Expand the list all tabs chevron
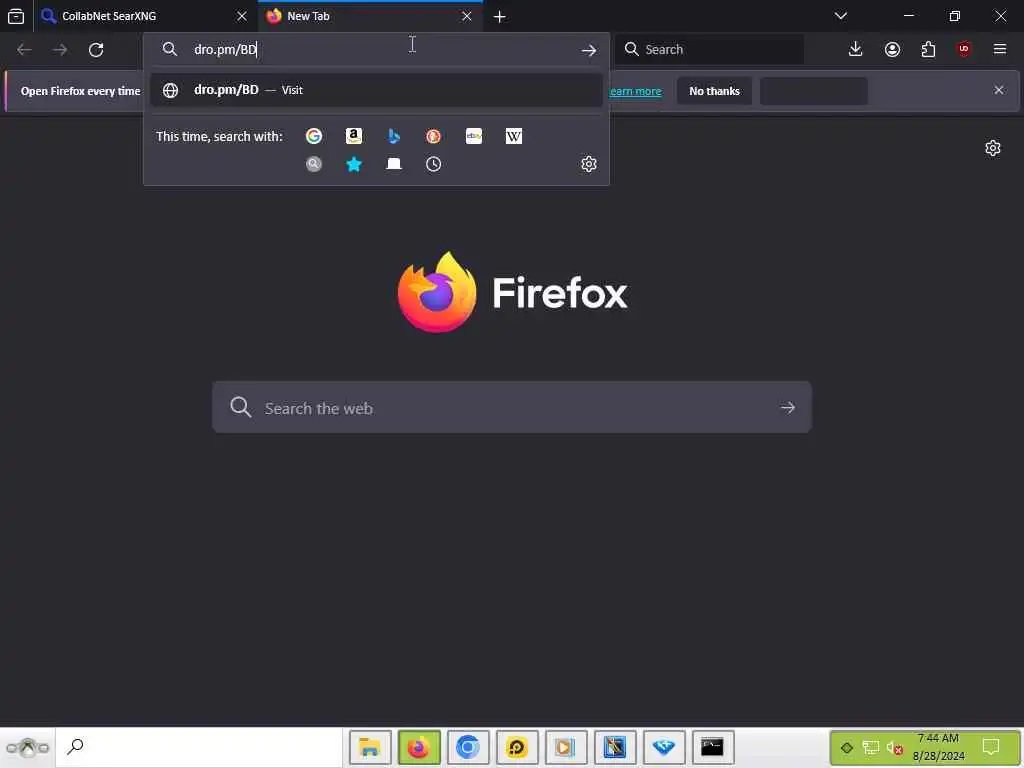 841,16
